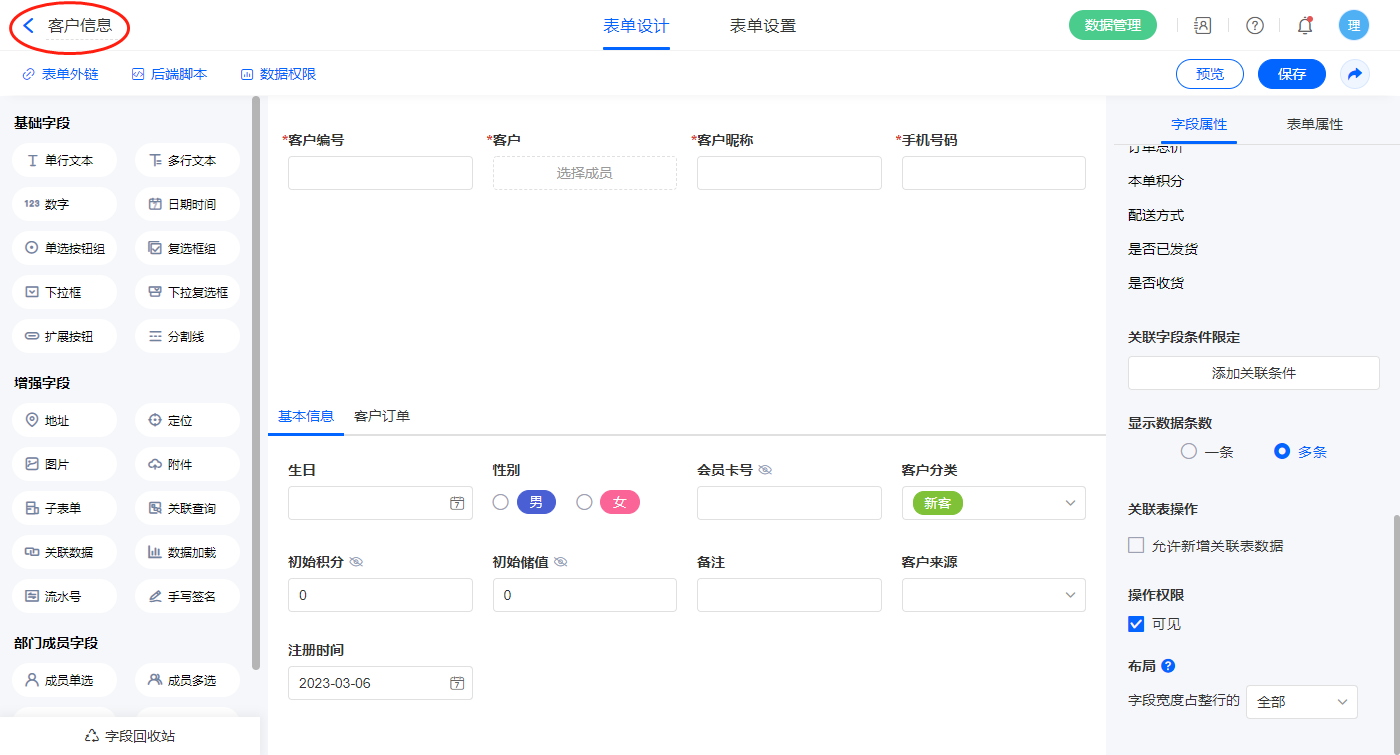Open the calendar icon in 生日 field
Image resolution: width=1400 pixels, height=755 pixels.
(457, 503)
